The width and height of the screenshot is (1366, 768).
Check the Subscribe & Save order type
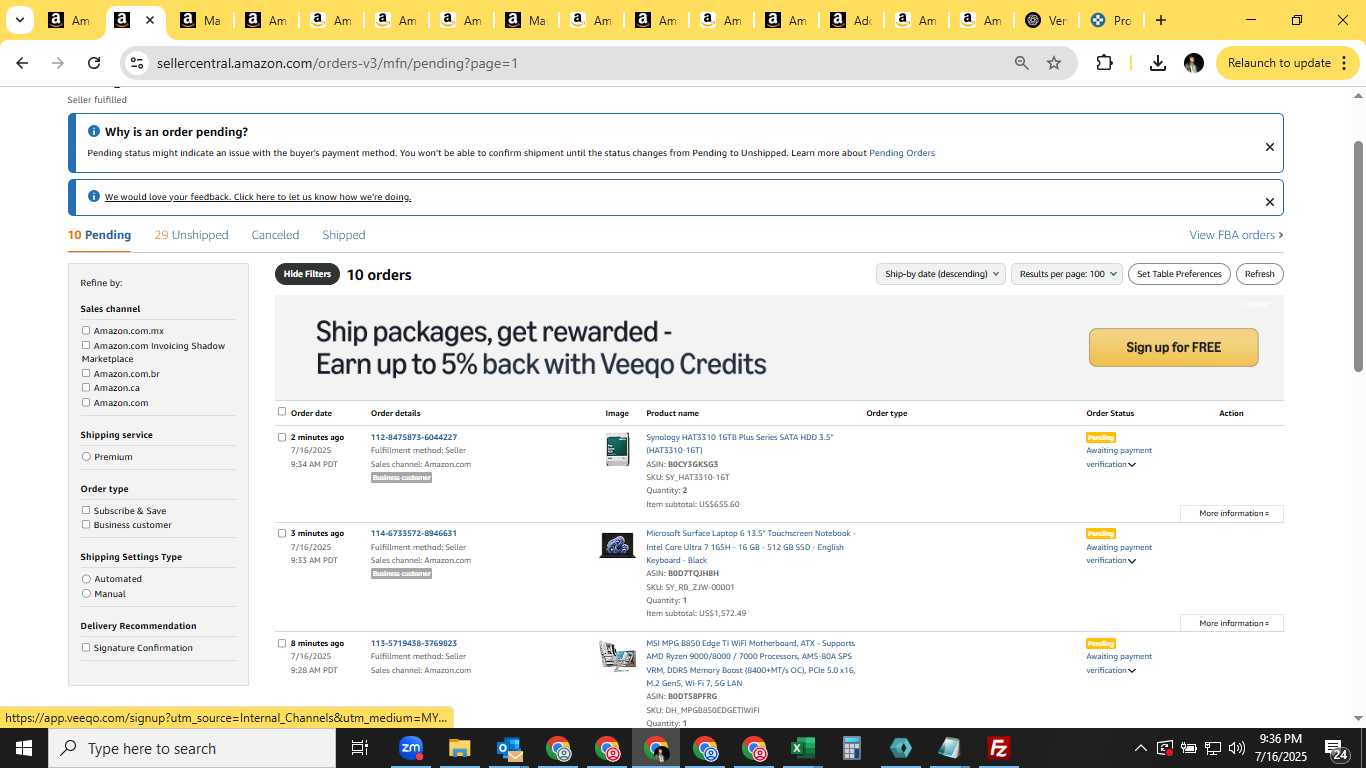point(86,510)
